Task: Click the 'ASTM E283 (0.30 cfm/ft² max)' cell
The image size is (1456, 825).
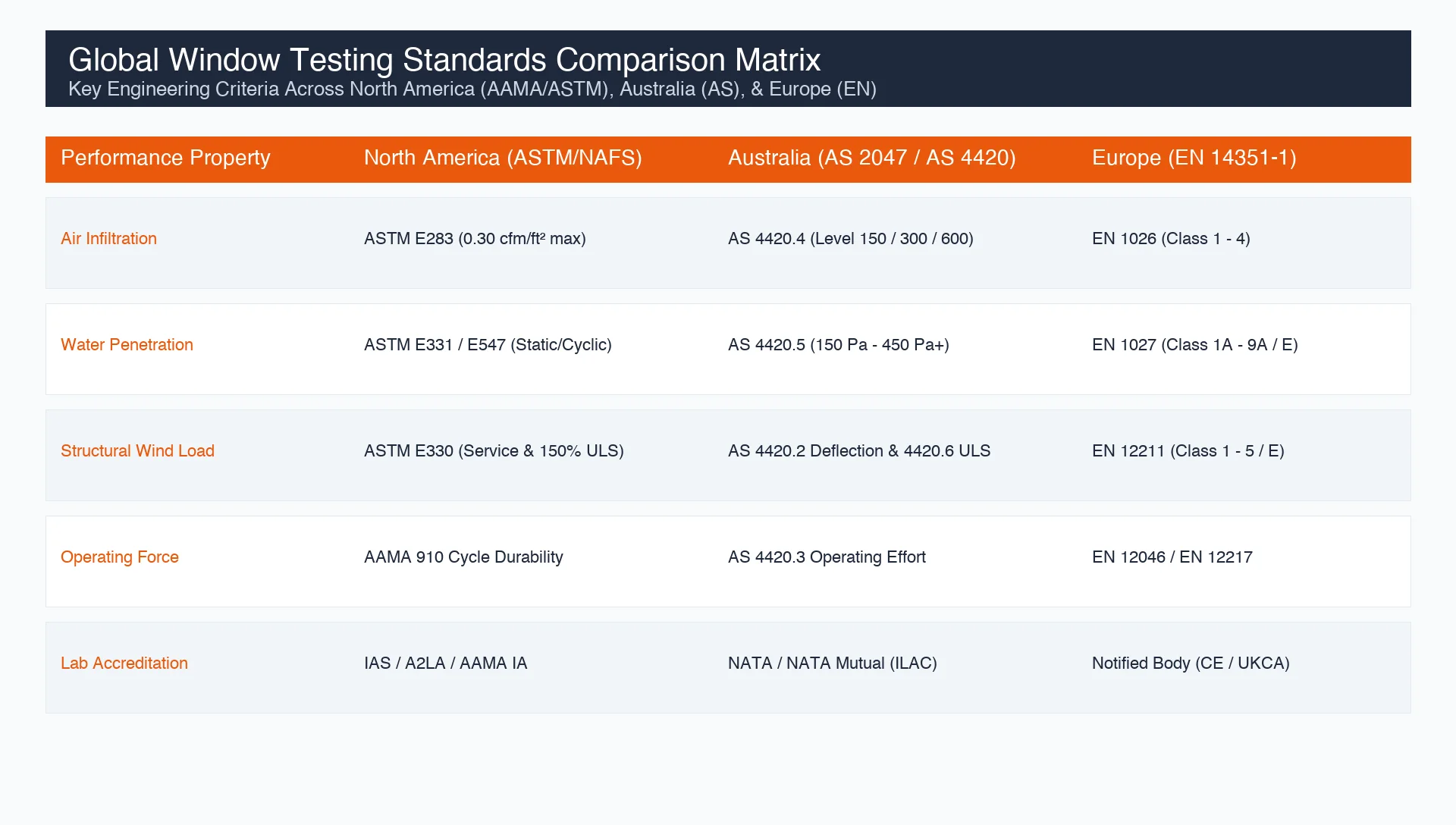Action: [475, 239]
